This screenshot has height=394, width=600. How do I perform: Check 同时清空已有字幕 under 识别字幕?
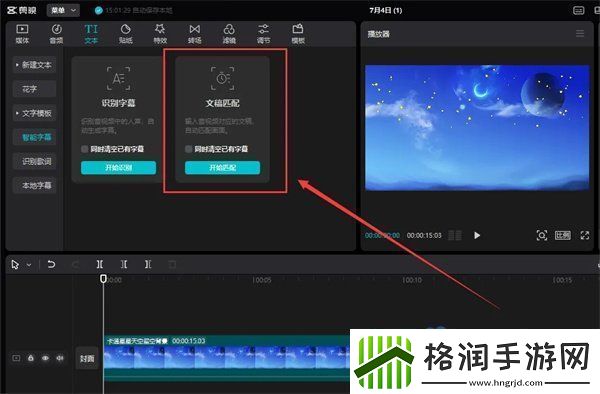(85, 149)
